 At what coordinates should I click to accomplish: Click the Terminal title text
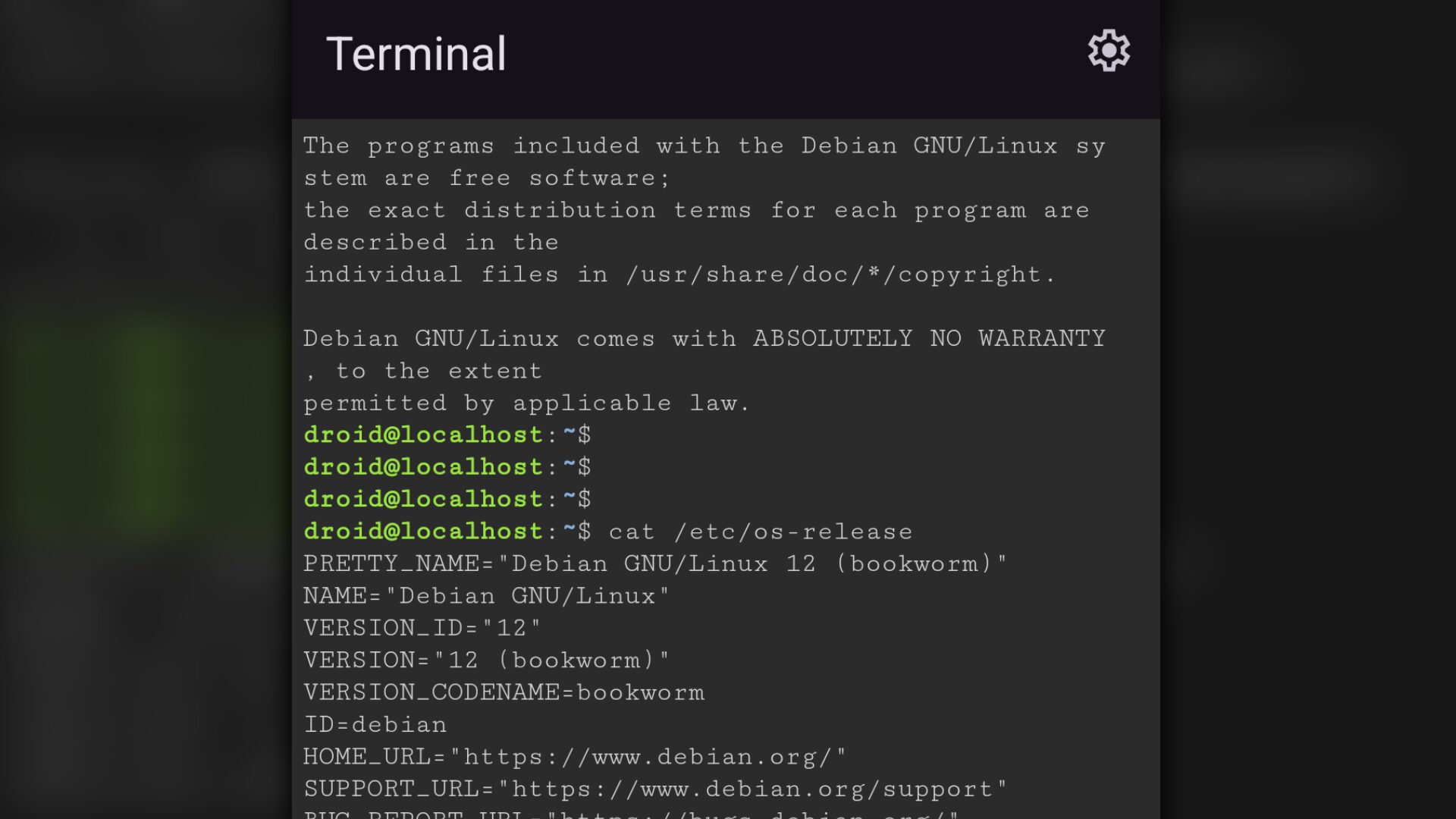[x=416, y=54]
